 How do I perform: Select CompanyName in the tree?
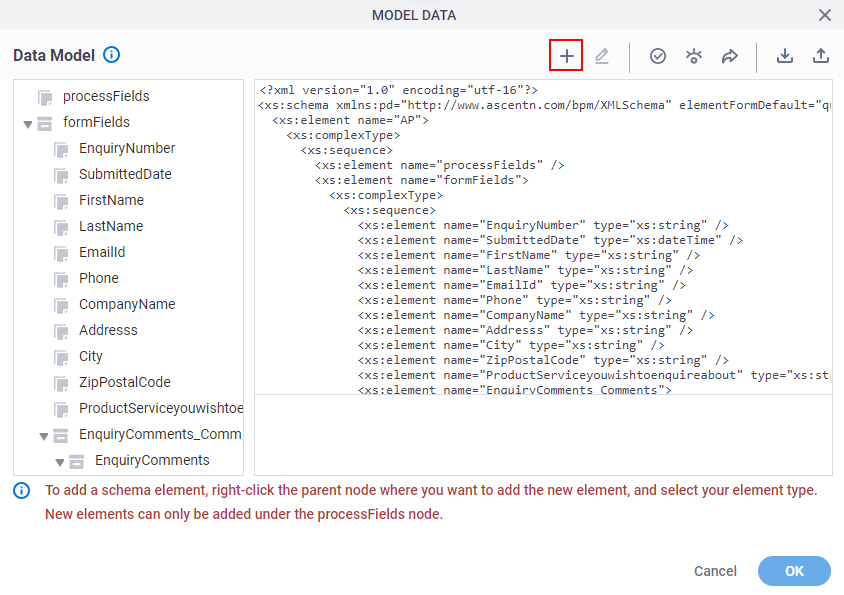click(x=127, y=304)
